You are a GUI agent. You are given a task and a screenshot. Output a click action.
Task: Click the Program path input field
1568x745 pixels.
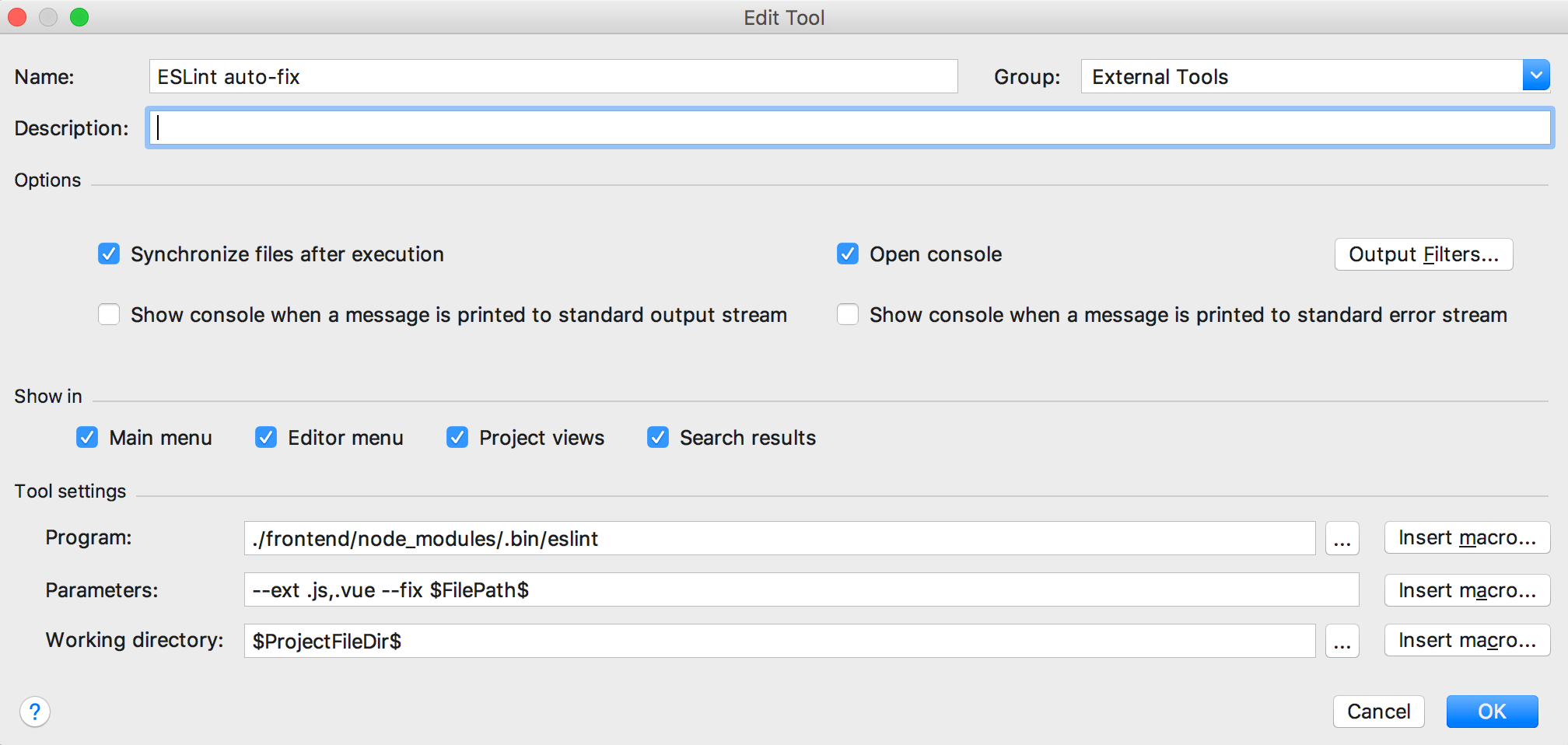click(779, 538)
